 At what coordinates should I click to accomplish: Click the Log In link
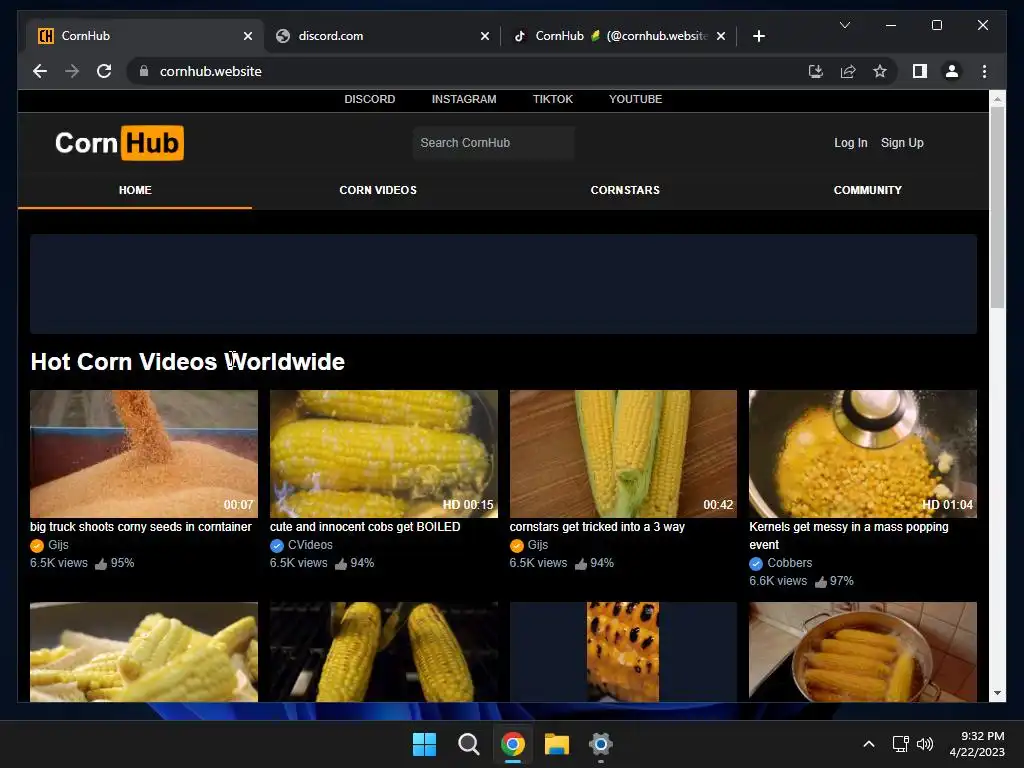pyautogui.click(x=850, y=142)
